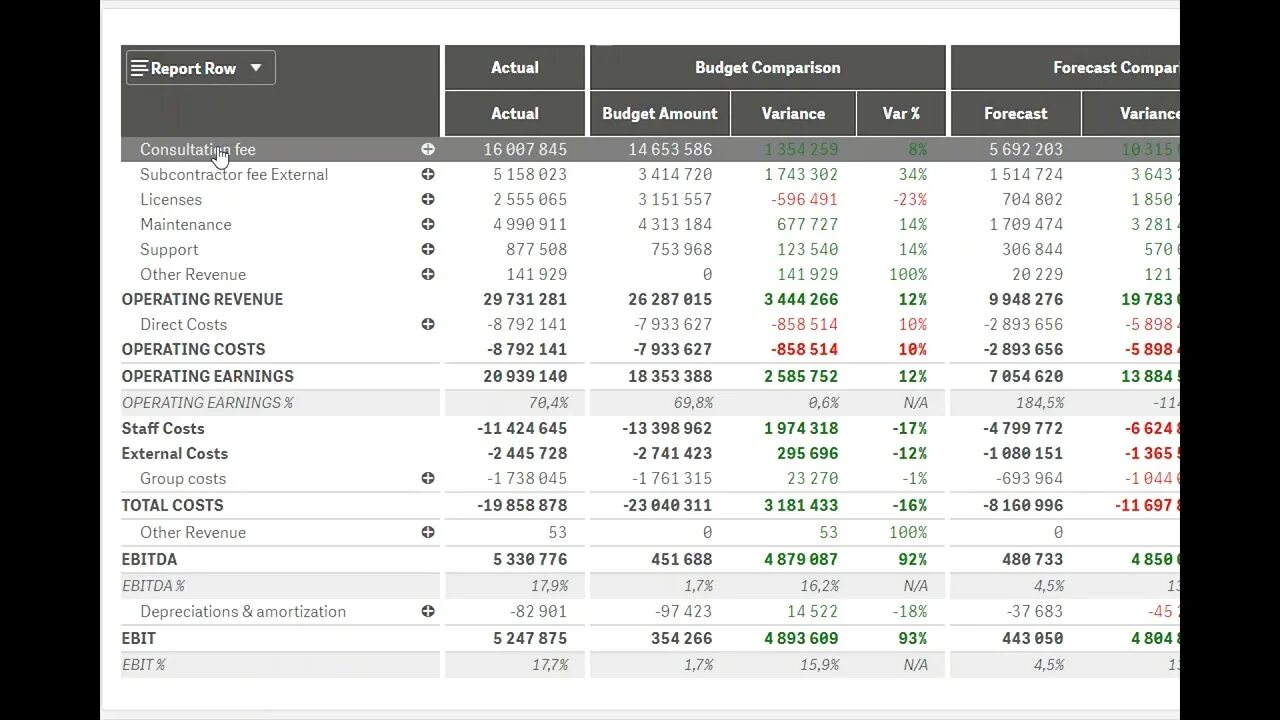The height and width of the screenshot is (720, 1280).
Task: Expand the Direct Costs row
Action: tap(428, 324)
